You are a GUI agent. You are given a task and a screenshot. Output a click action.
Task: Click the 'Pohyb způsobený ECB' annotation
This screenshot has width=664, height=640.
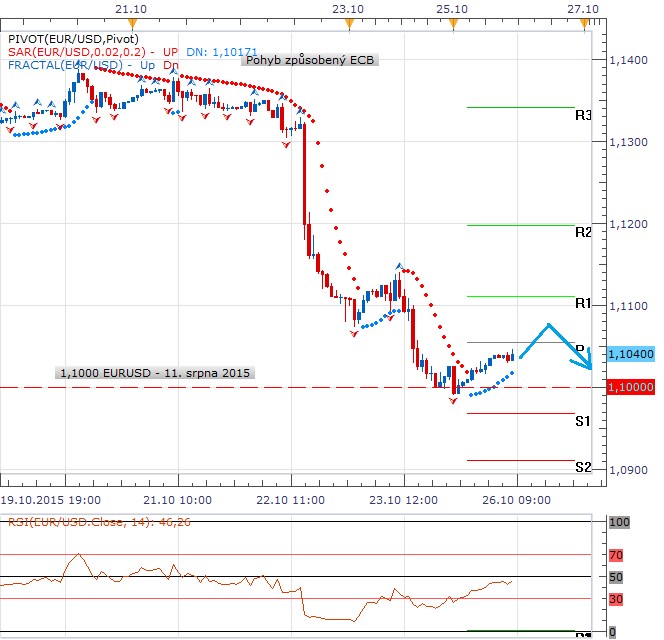309,59
